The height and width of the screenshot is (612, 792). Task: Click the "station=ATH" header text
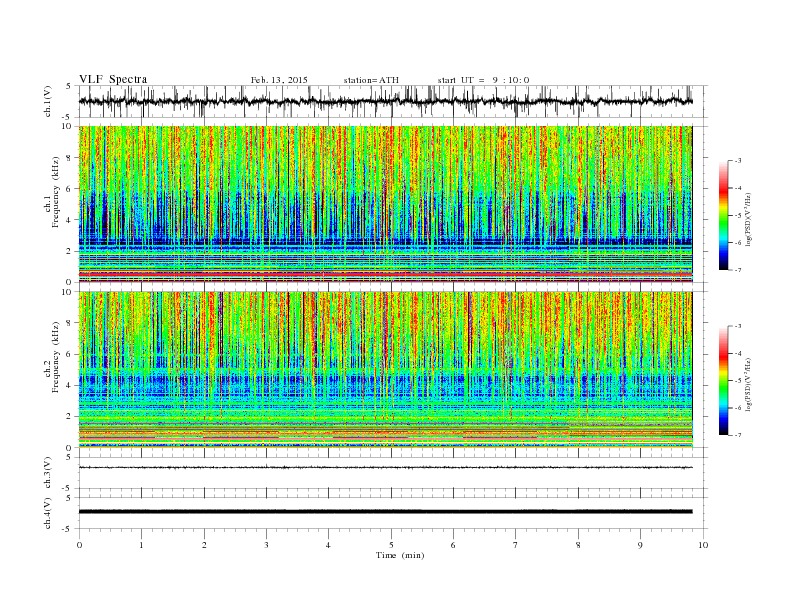click(371, 80)
